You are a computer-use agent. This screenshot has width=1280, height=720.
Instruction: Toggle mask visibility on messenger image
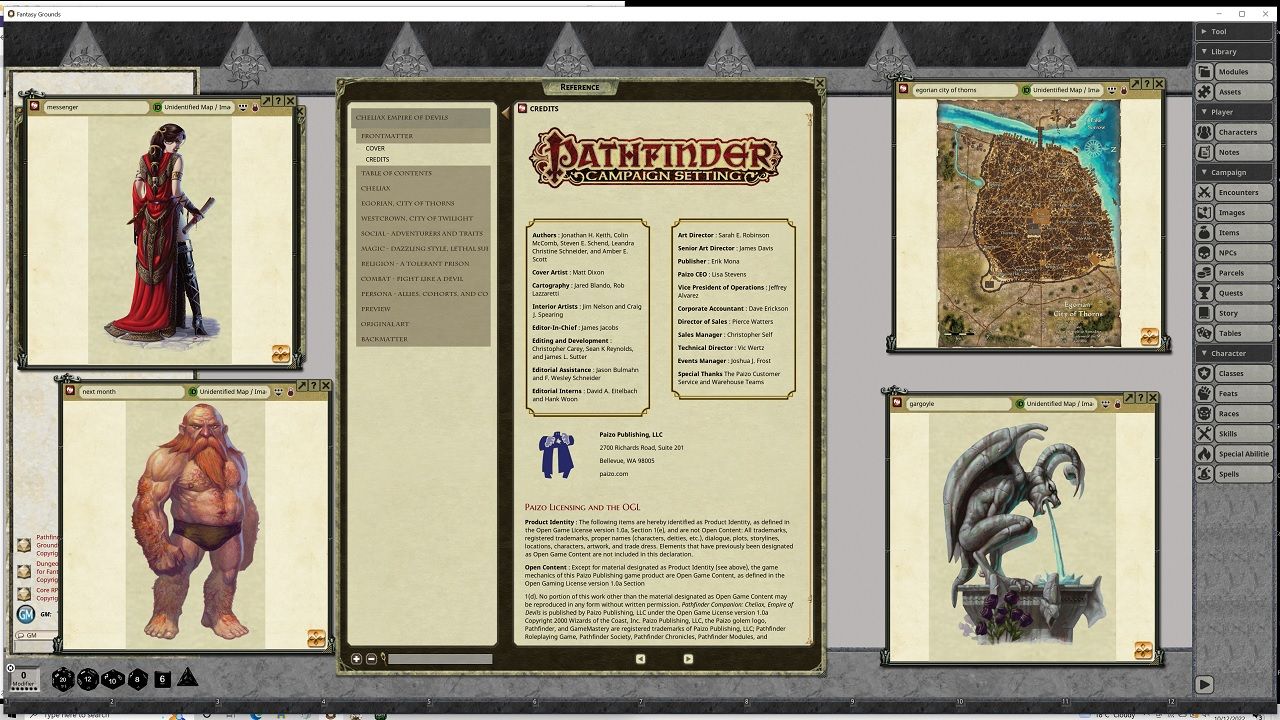(x=242, y=107)
